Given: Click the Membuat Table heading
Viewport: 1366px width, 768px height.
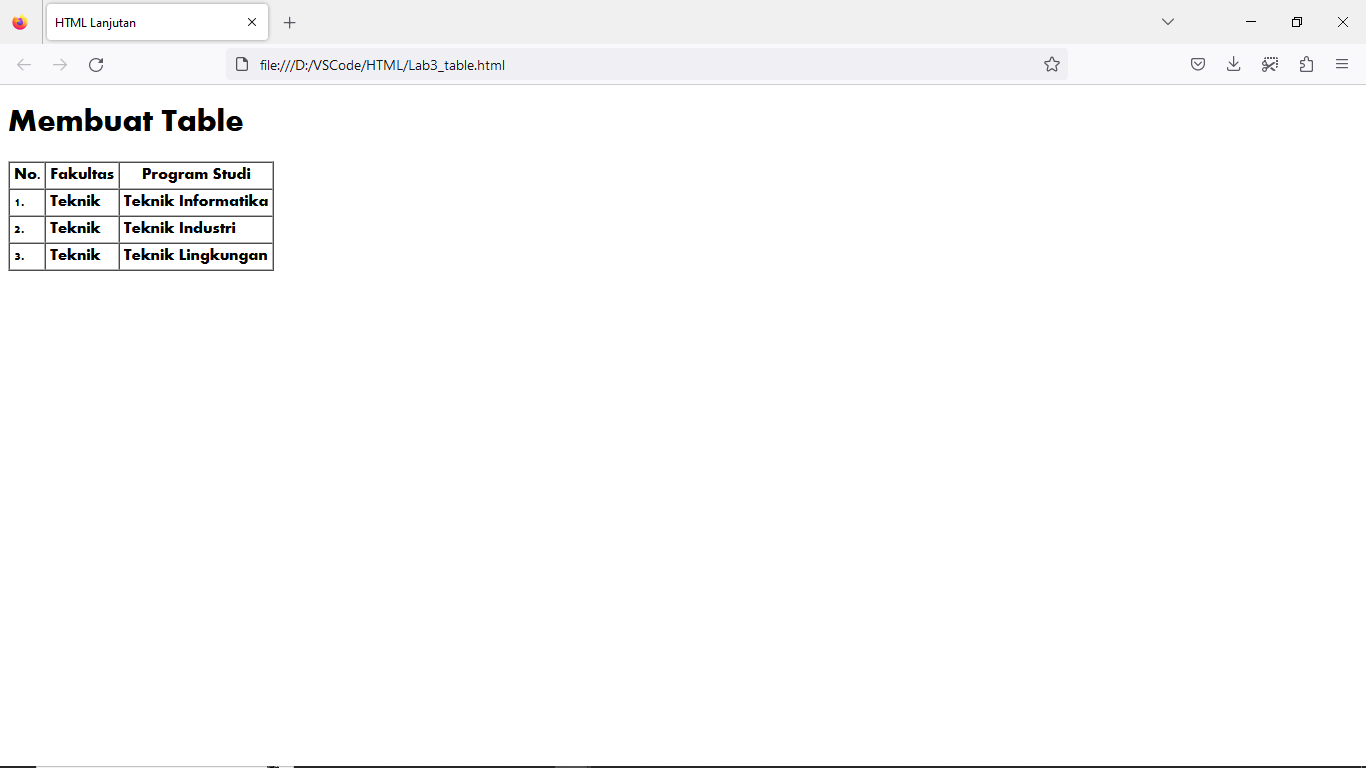Looking at the screenshot, I should point(125,121).
